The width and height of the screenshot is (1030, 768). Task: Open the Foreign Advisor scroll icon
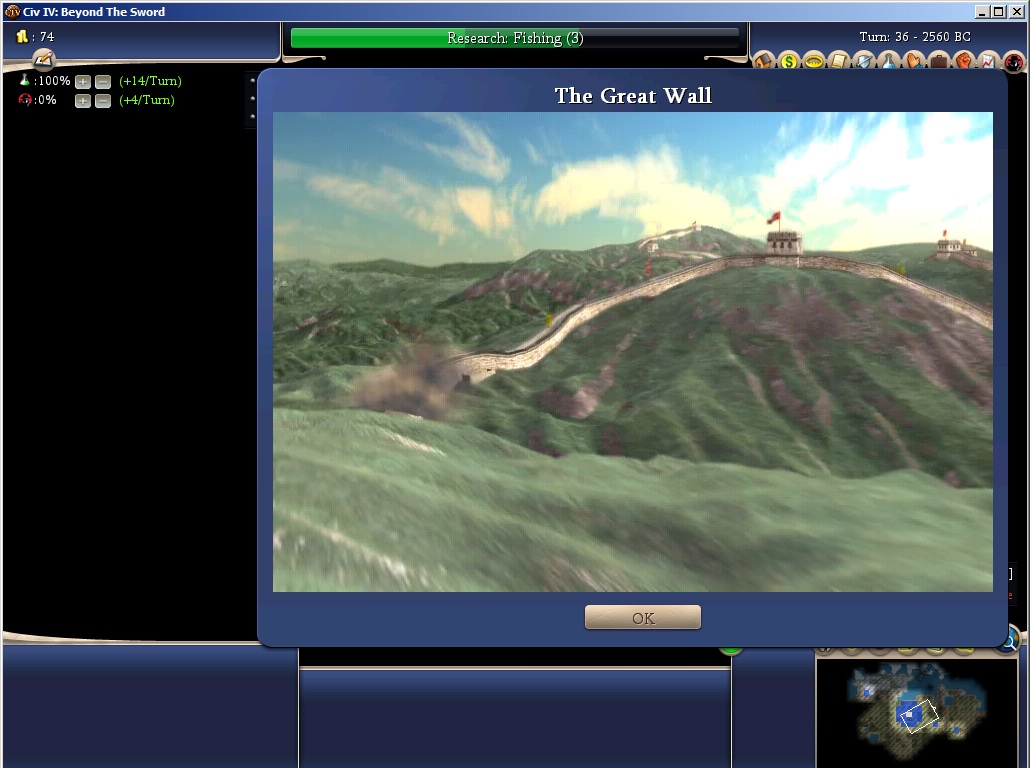tap(839, 62)
